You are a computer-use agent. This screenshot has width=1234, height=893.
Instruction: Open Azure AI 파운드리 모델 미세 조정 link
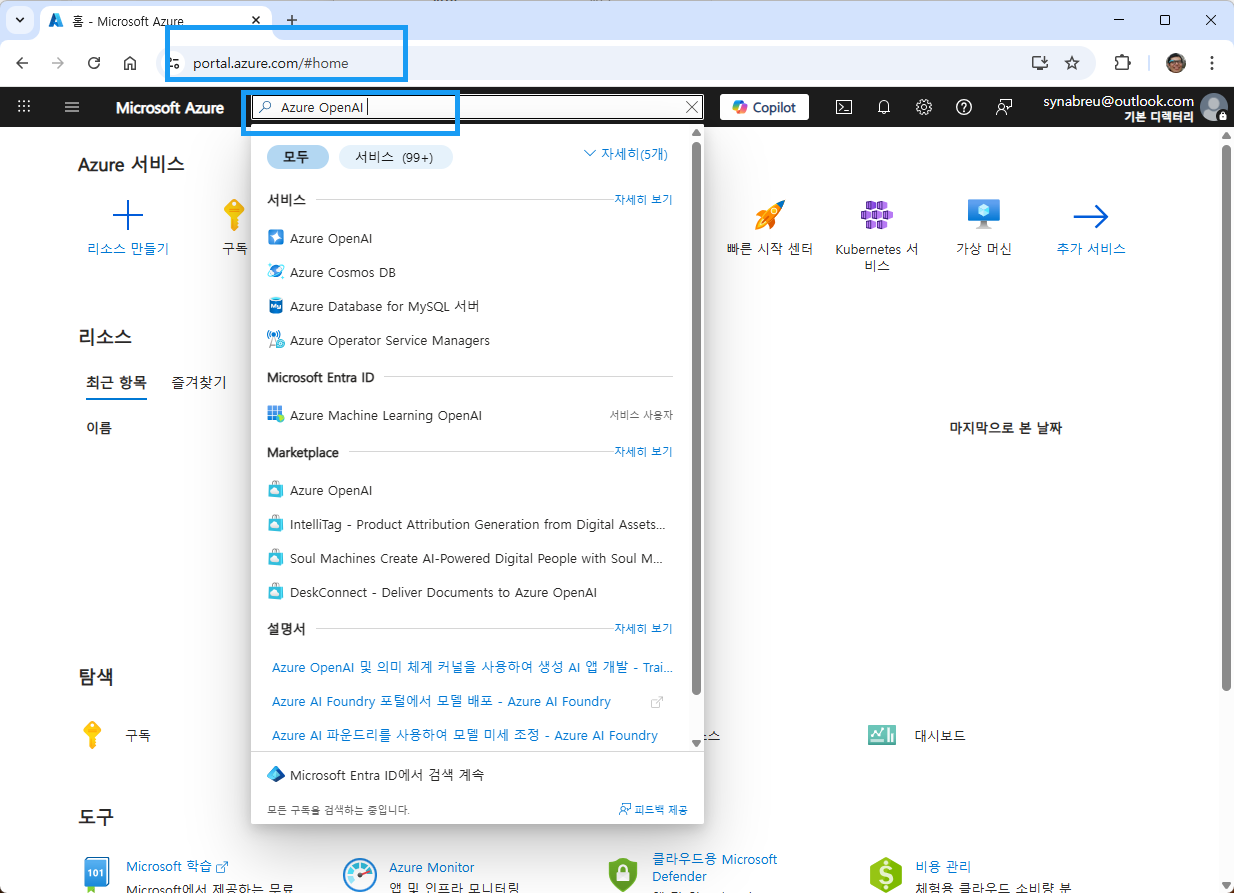pos(465,735)
